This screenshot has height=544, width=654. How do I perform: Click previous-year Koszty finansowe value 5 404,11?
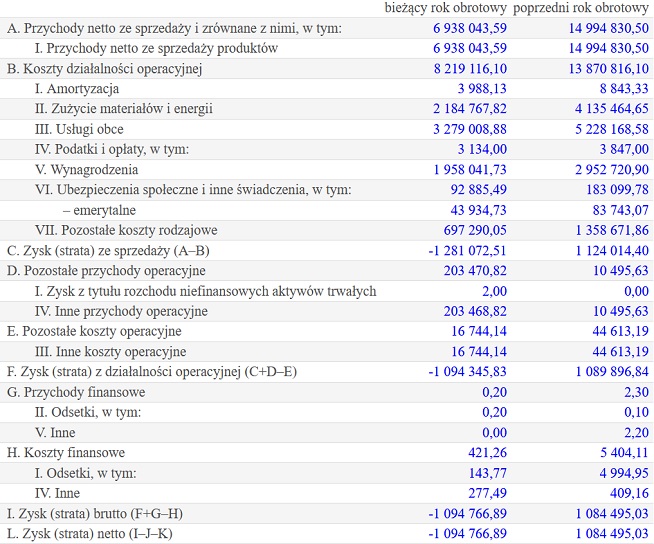(x=624, y=452)
